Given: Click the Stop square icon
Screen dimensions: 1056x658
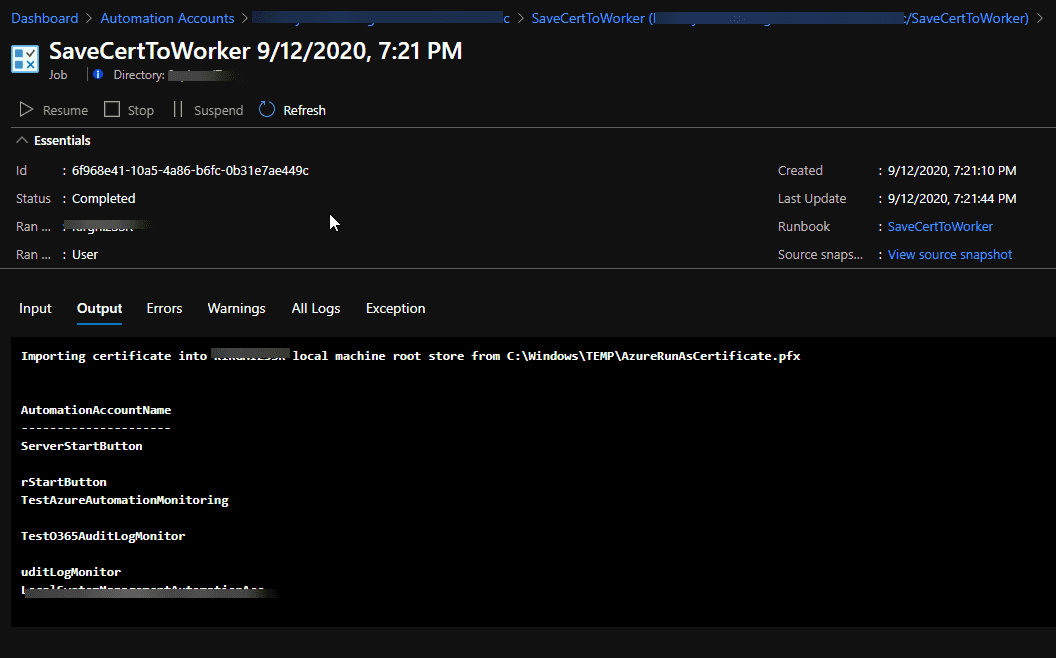Looking at the screenshot, I should pos(112,109).
